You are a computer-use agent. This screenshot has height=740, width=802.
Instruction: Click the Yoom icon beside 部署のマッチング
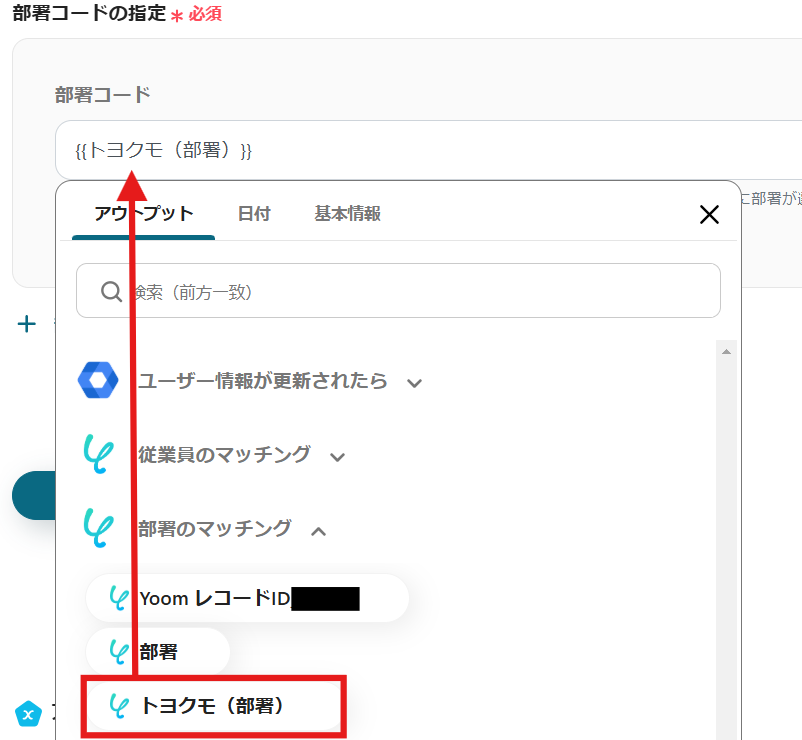point(98,528)
